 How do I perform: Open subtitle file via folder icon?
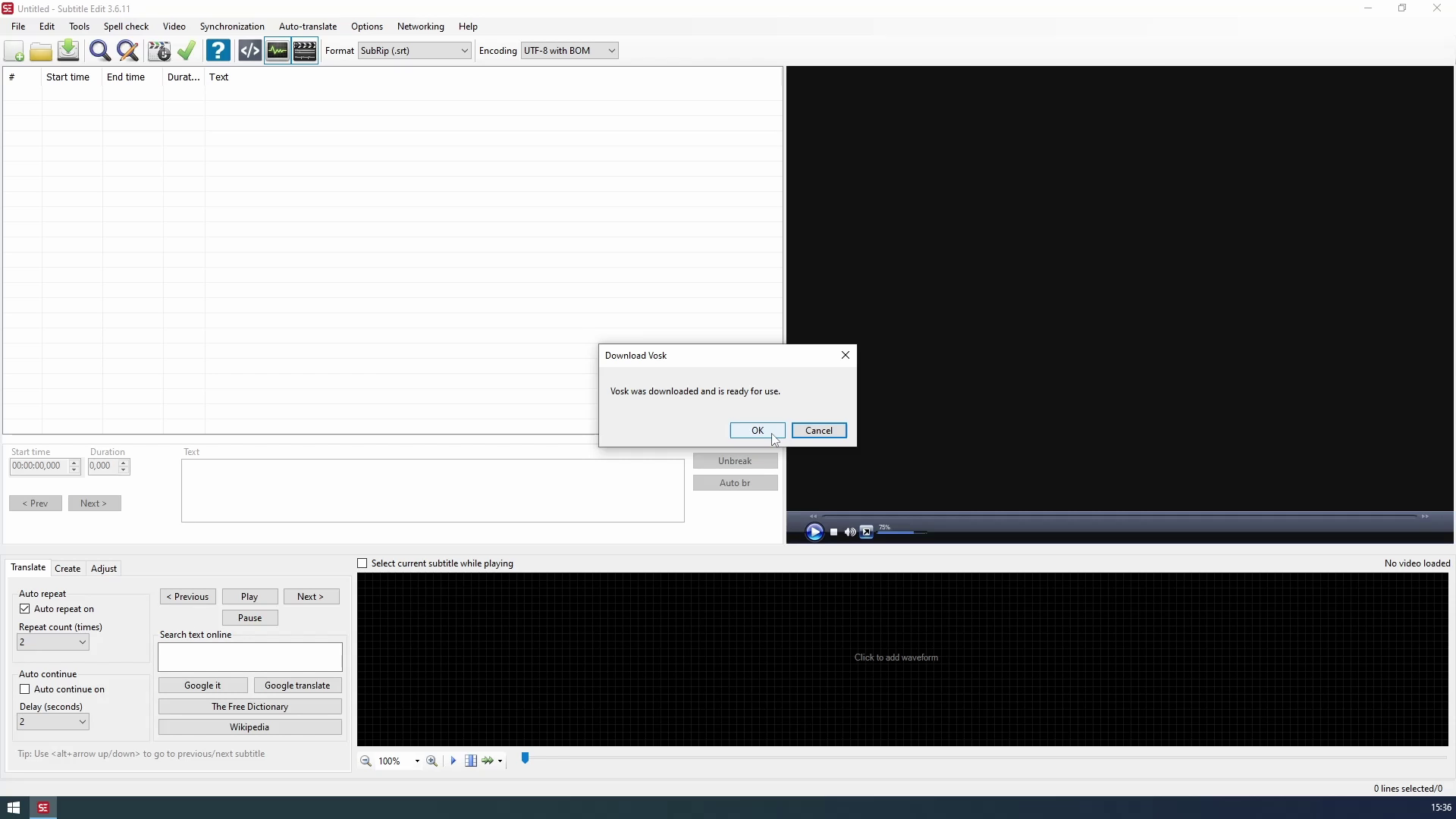[x=41, y=51]
